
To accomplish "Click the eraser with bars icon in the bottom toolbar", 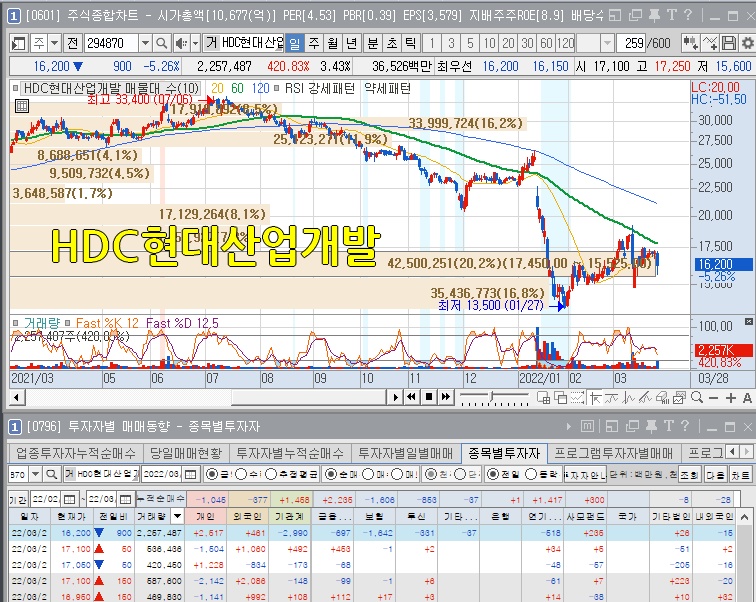I will [662, 398].
